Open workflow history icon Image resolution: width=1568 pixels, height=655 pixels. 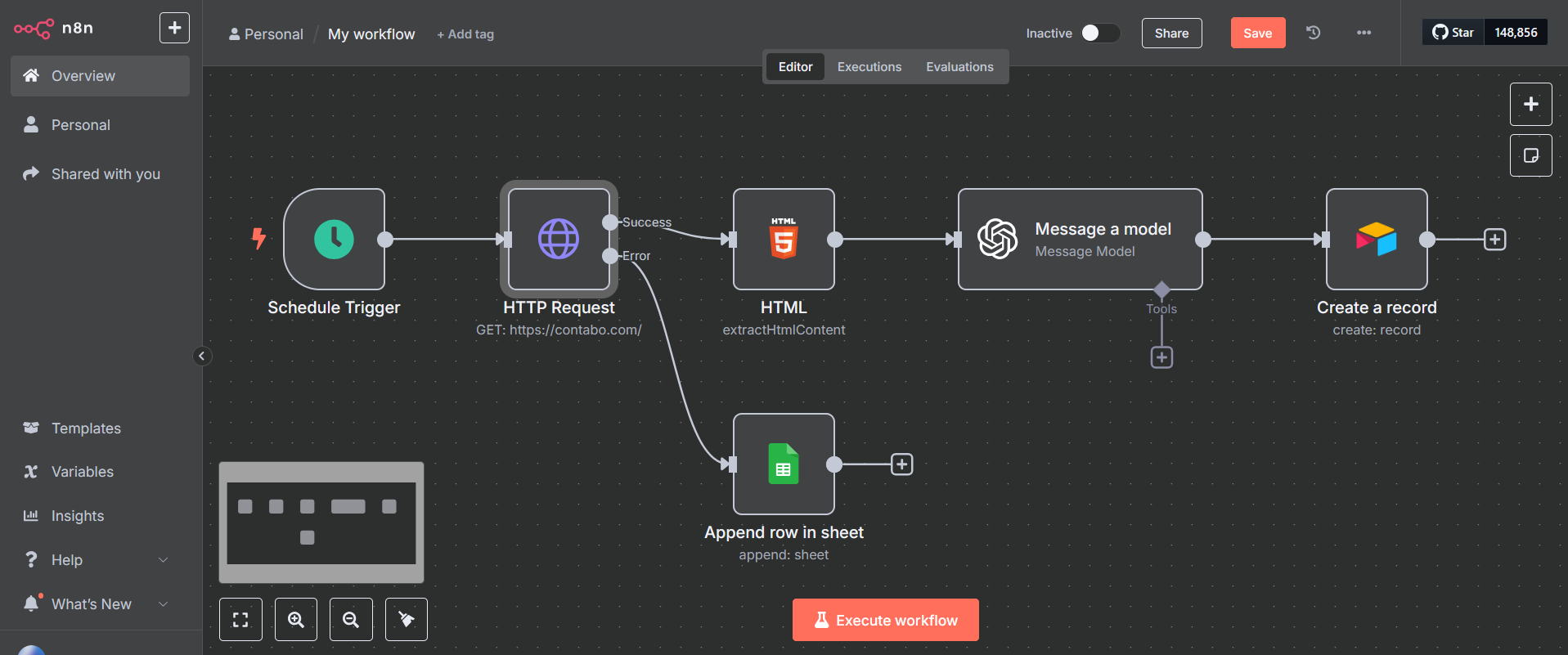[1313, 33]
